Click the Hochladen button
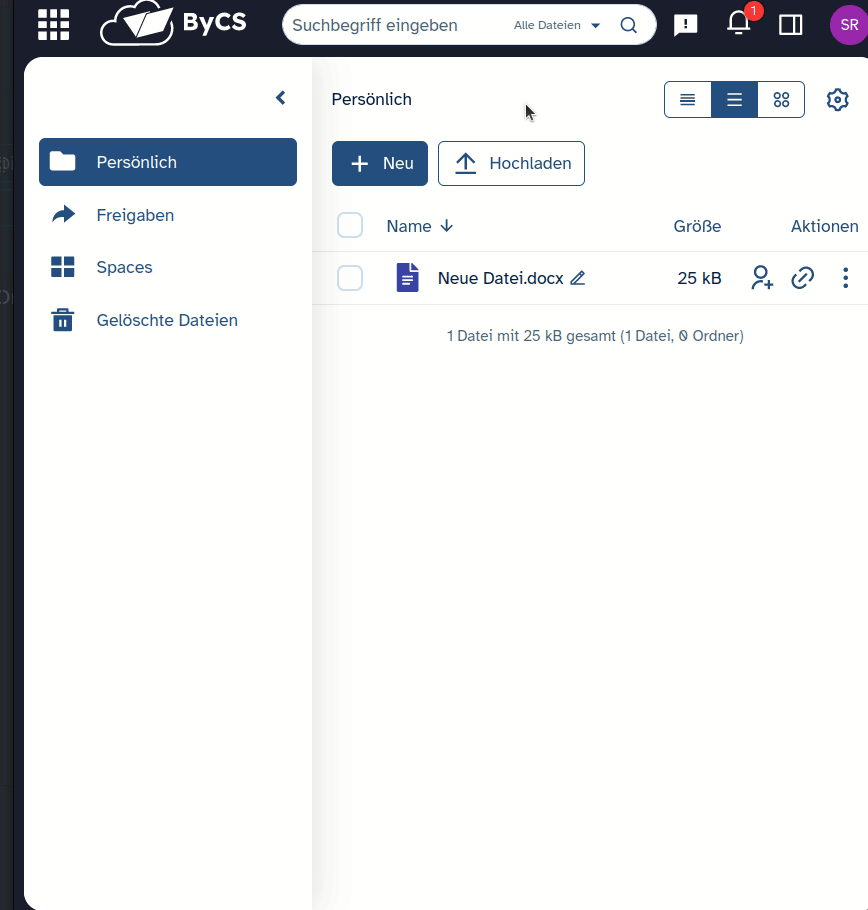Screen dimensions: 868x910 (511, 163)
